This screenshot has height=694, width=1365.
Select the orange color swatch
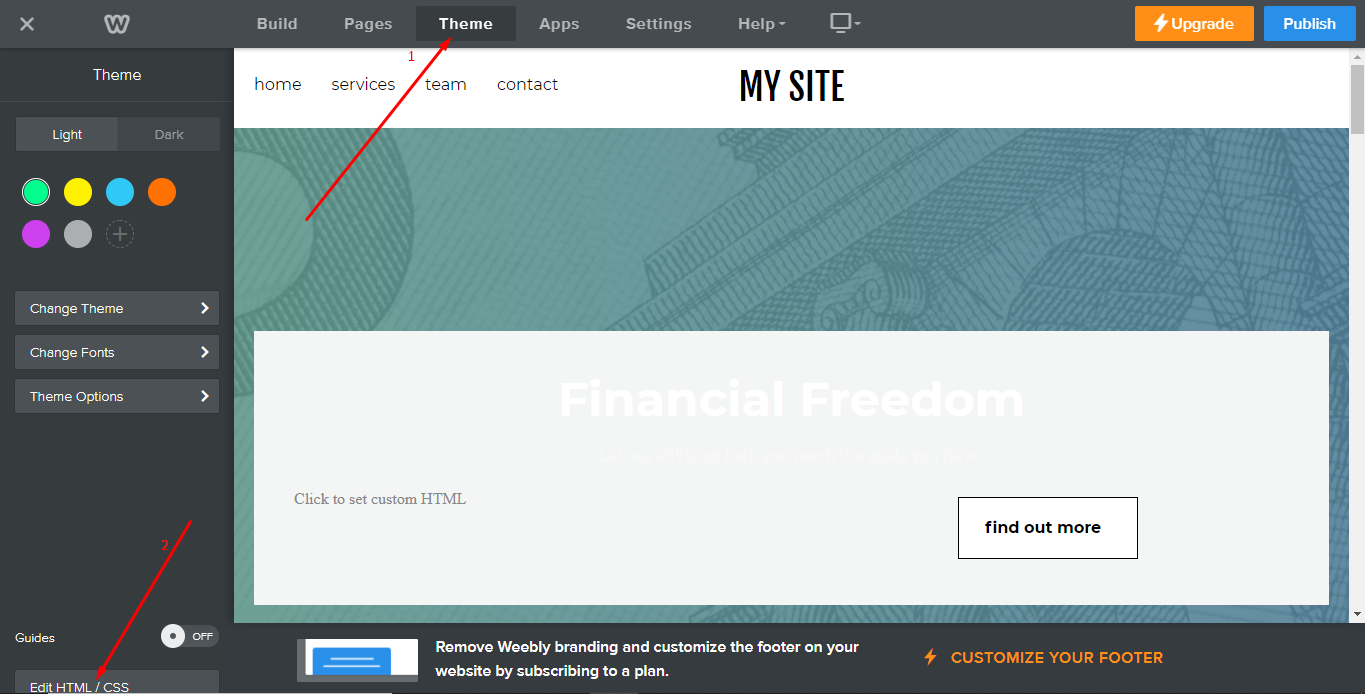point(162,192)
